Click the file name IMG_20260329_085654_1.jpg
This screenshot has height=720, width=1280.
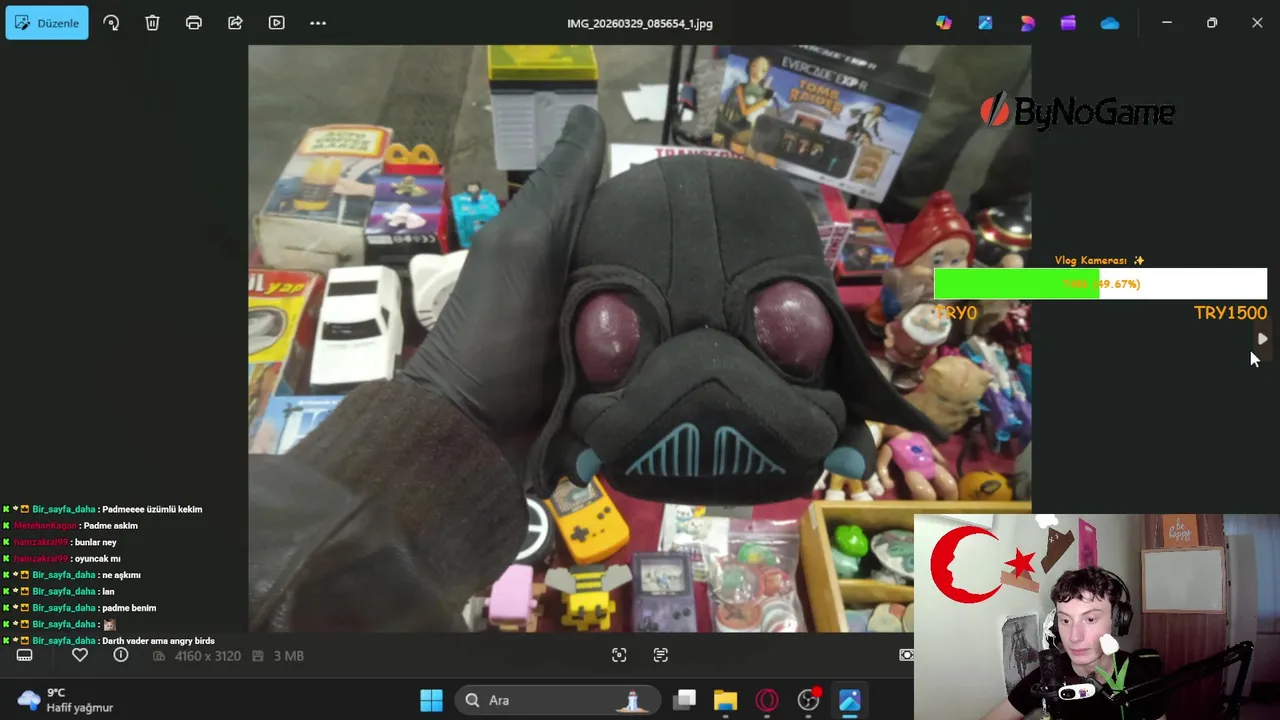[640, 23]
